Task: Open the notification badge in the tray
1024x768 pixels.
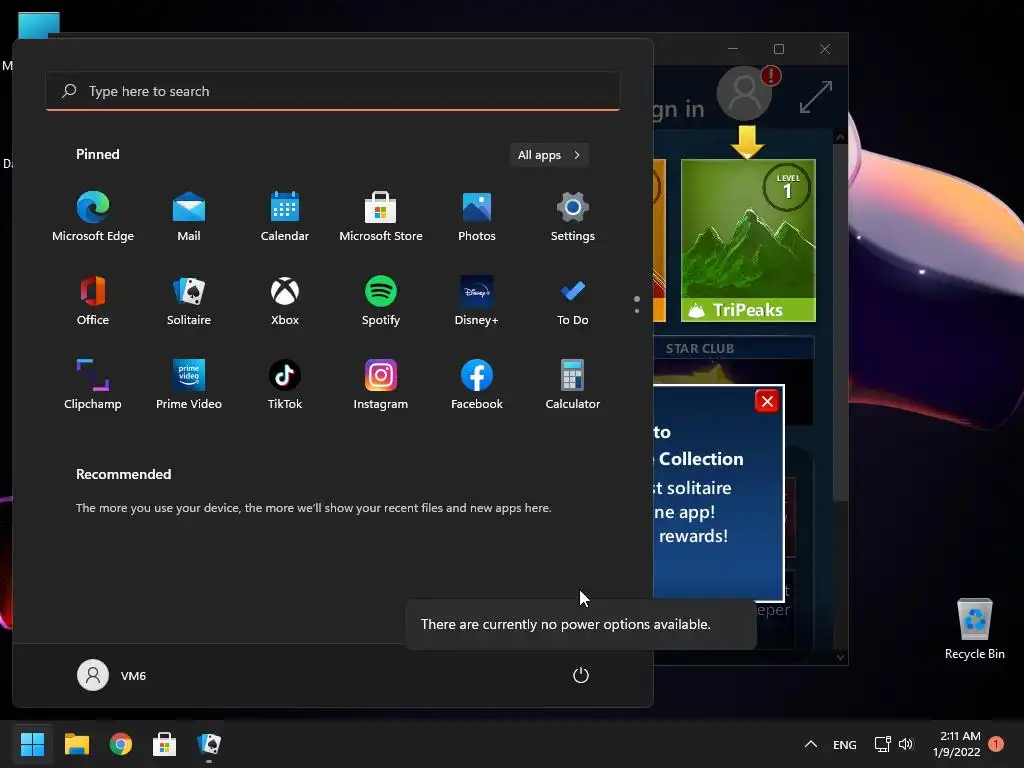Action: (x=996, y=744)
